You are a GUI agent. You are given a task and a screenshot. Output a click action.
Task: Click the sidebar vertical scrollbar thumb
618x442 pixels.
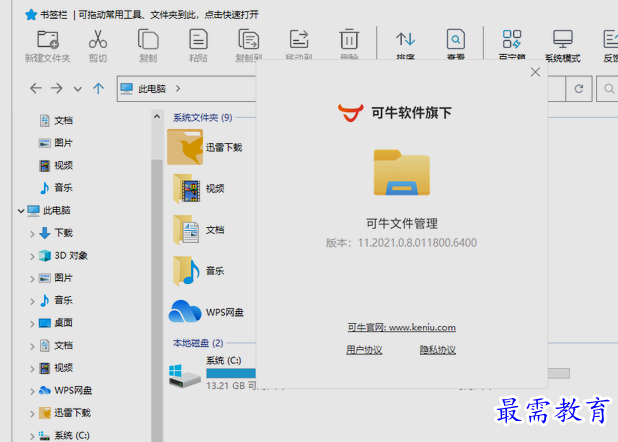157,300
